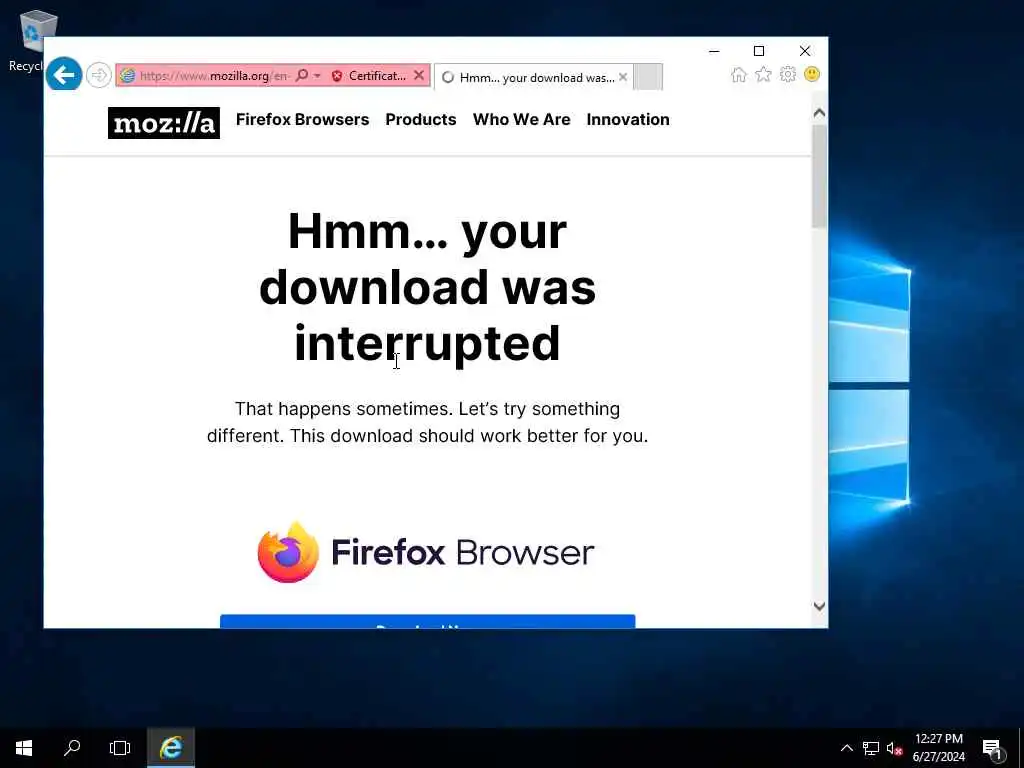Click the greyed-out Forward arrow button
The width and height of the screenshot is (1024, 768).
(99, 75)
